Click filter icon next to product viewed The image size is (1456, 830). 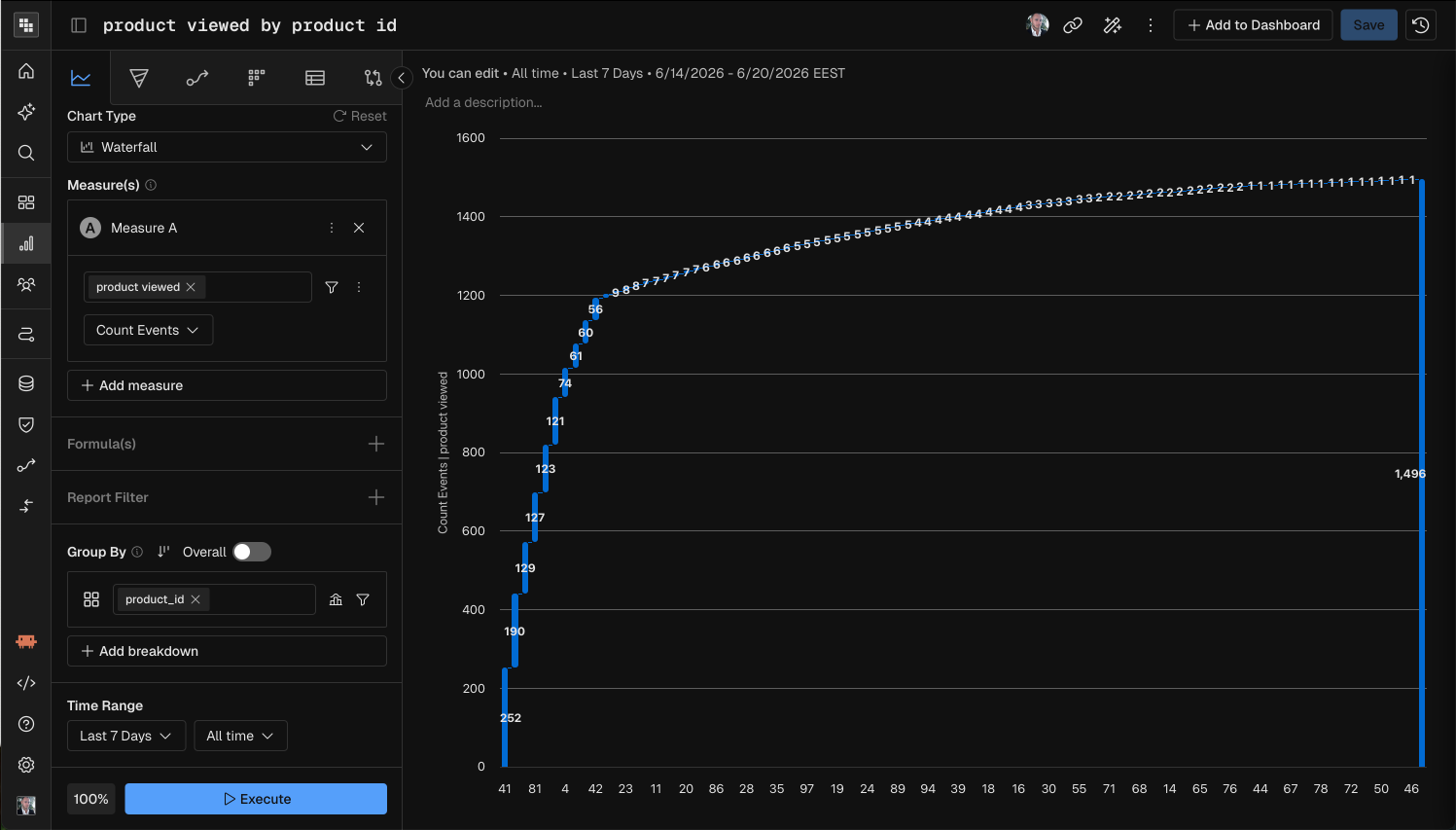click(332, 287)
